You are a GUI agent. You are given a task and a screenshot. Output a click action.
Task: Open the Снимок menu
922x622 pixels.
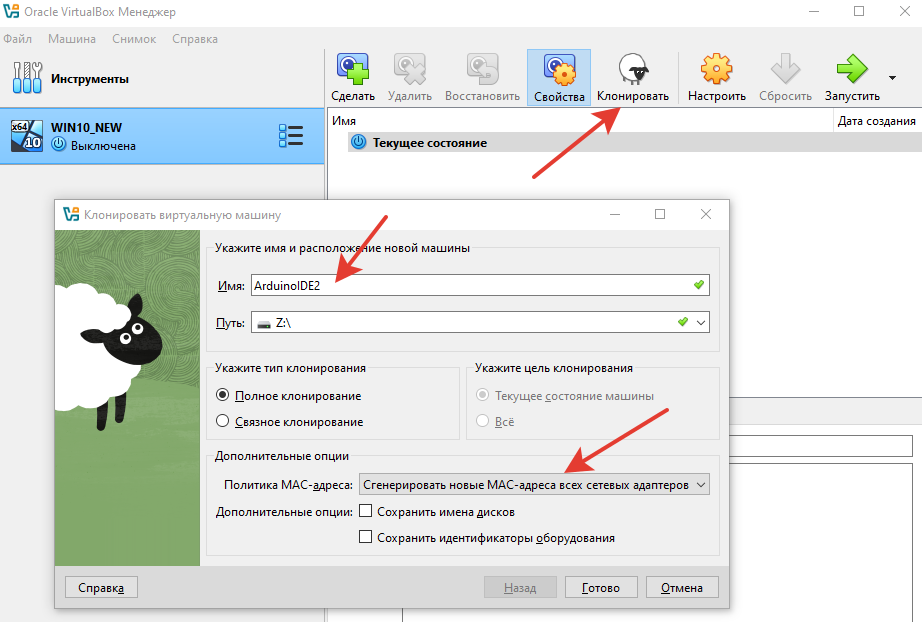134,39
